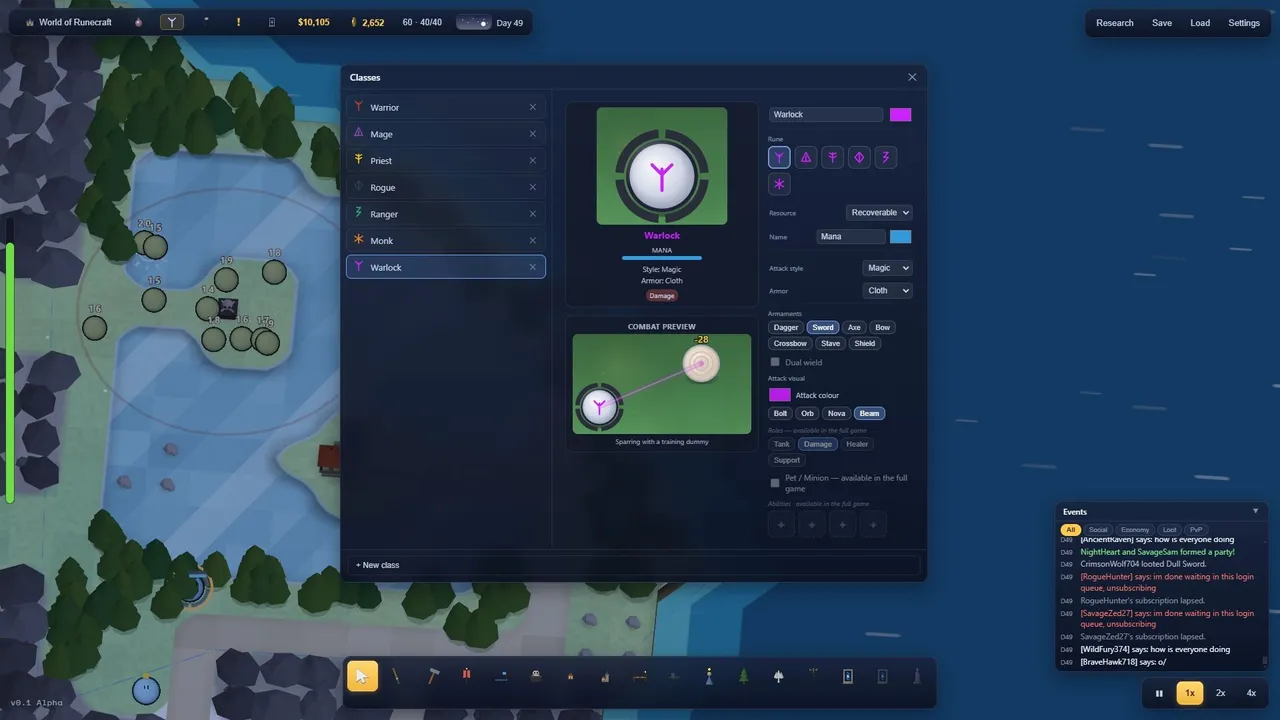The image size is (1280, 720).
Task: Pick the Nova attack visual
Action: (x=837, y=413)
